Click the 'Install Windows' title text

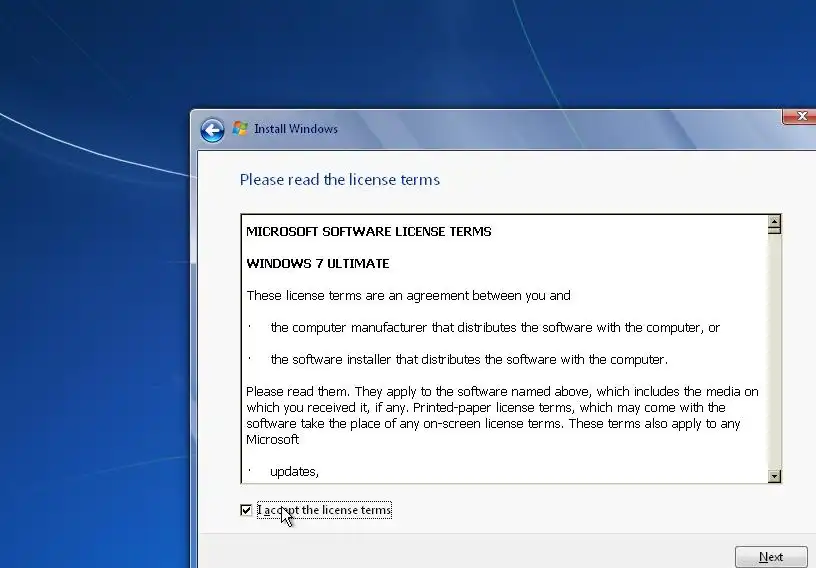click(296, 129)
